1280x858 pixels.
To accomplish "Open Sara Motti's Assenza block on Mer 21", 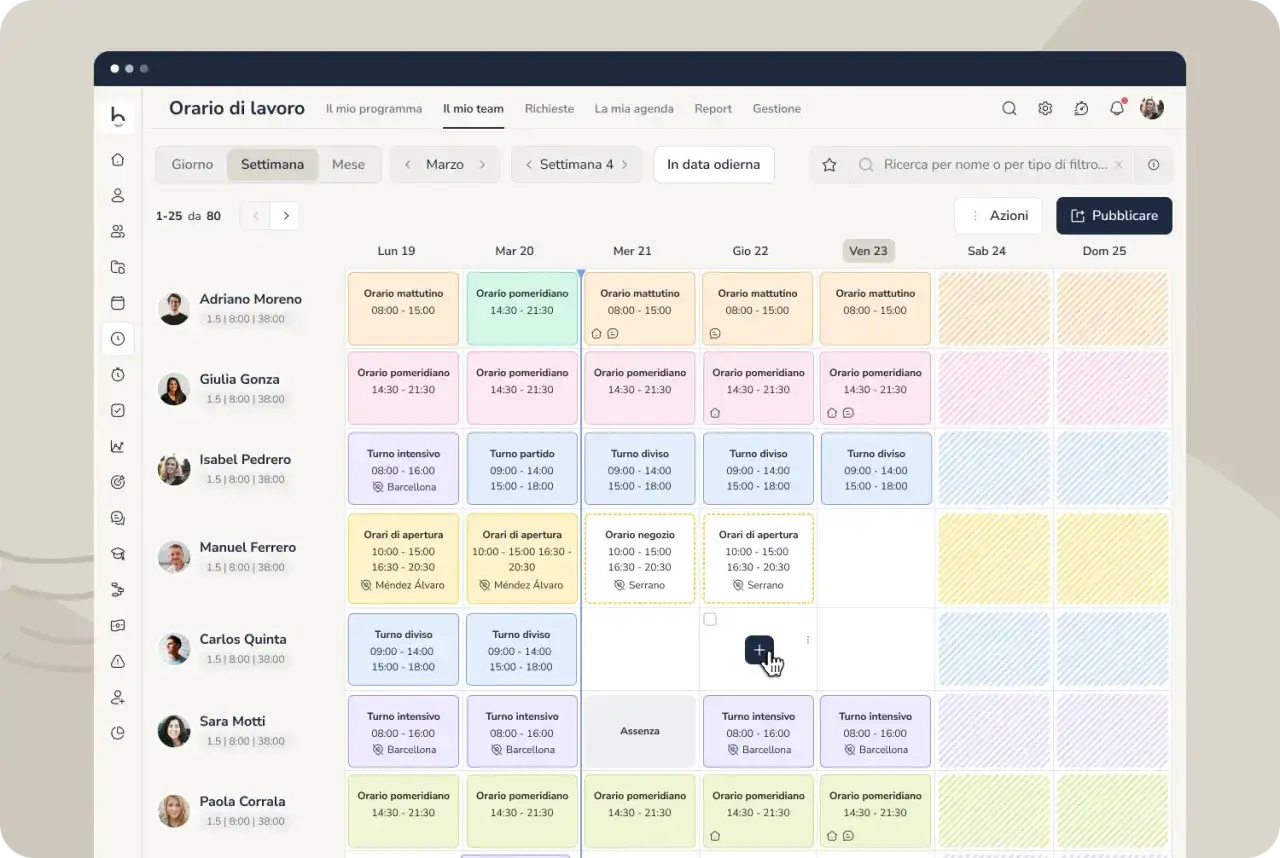I will 640,731.
